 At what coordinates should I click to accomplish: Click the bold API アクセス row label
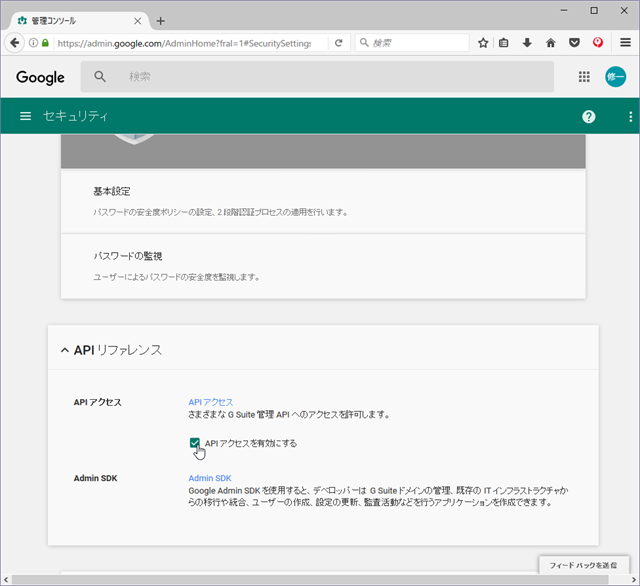(98, 402)
